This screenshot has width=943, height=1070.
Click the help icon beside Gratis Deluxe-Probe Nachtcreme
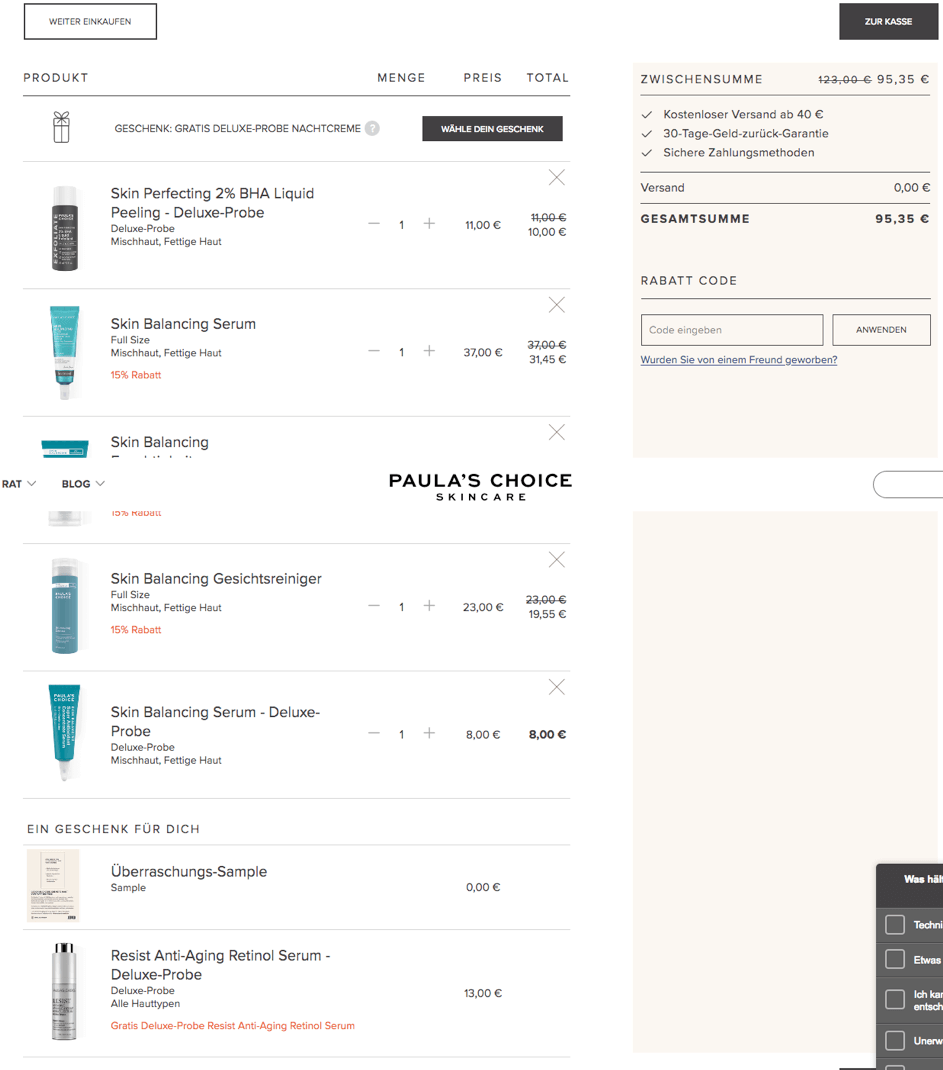pos(372,129)
